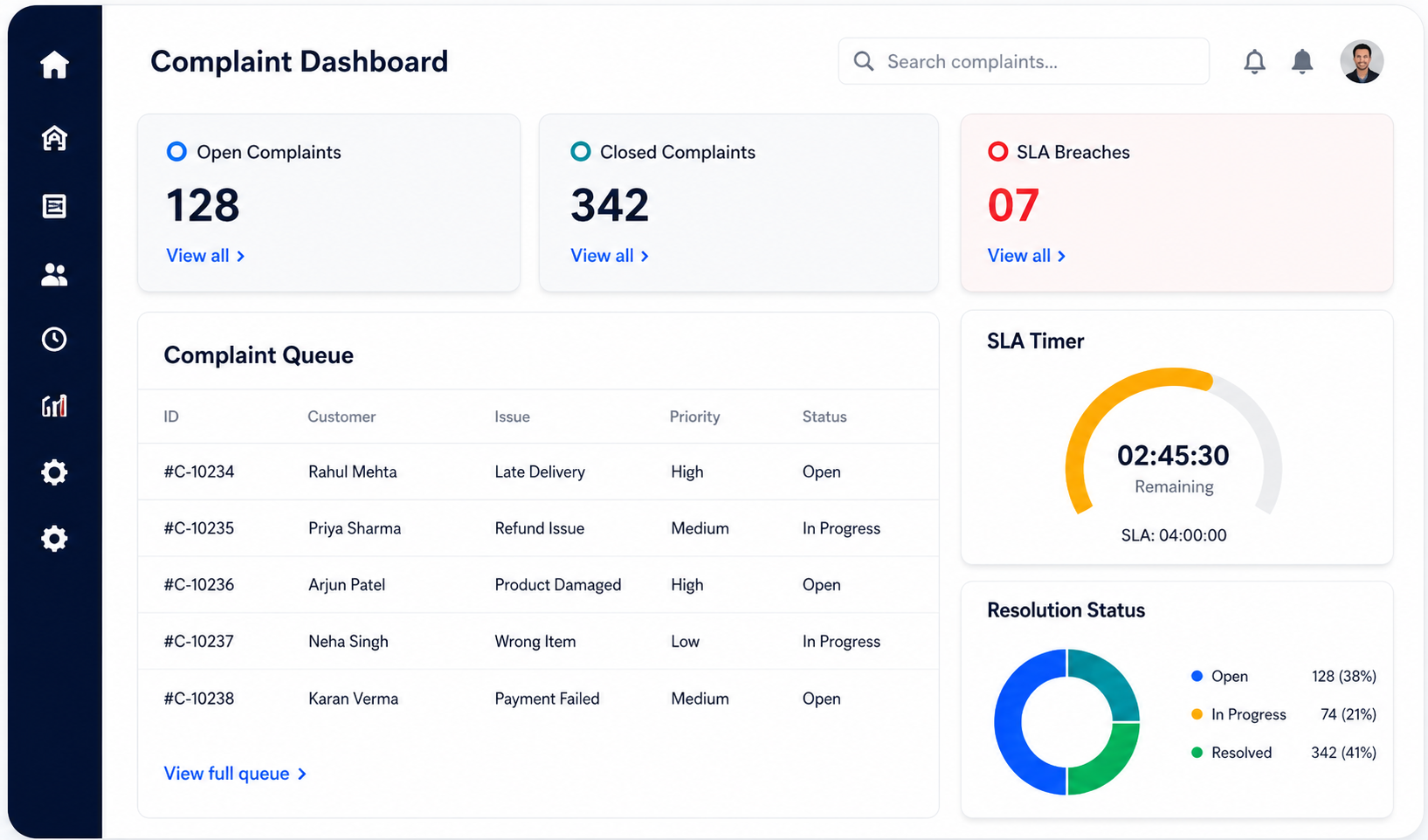Viewport: 1428px width, 840px height.
Task: Open complaint #C-10234
Action: pyautogui.click(x=199, y=472)
